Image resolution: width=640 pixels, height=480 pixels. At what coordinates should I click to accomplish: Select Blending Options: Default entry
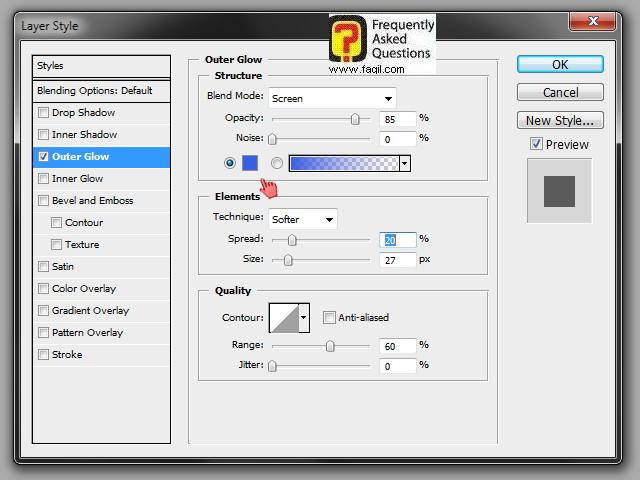pyautogui.click(x=93, y=90)
